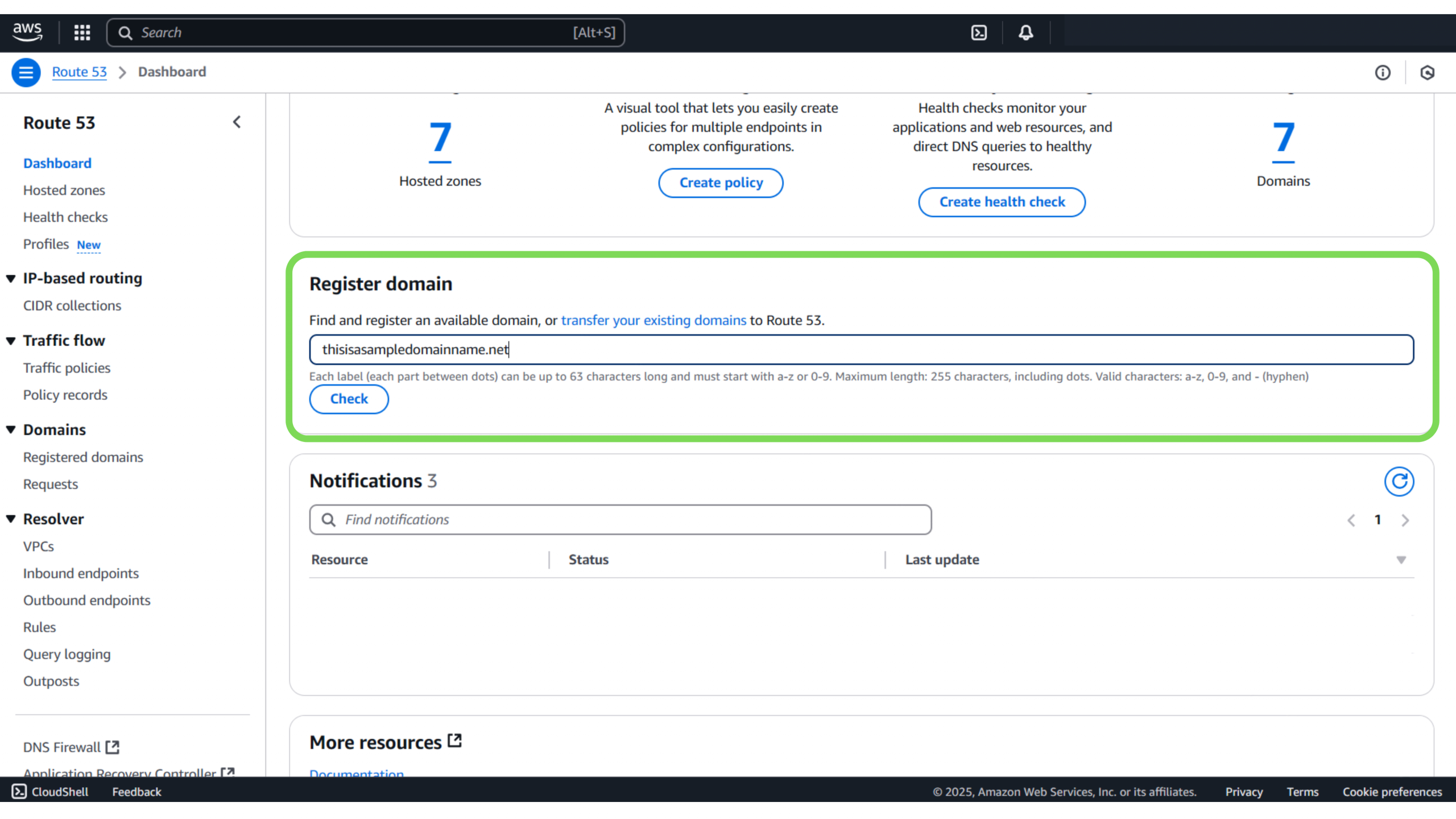Open Inbound endpoints
The image size is (1456, 819).
(81, 573)
